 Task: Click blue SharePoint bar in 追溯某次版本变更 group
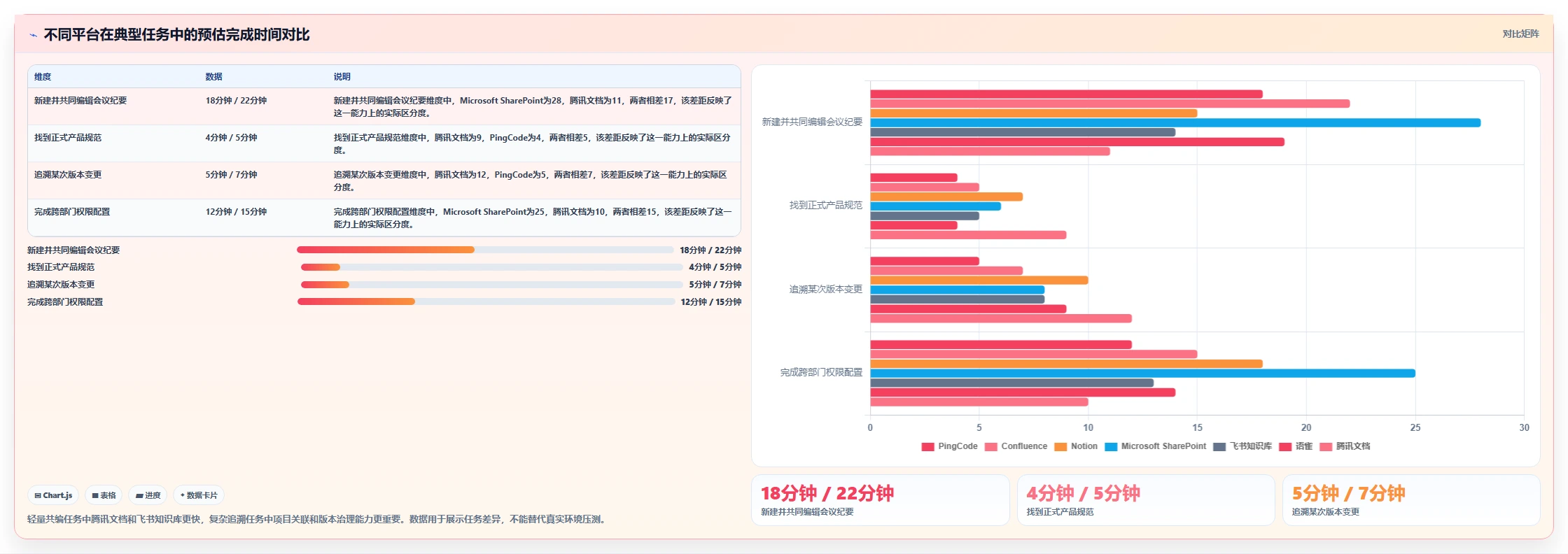(x=957, y=290)
